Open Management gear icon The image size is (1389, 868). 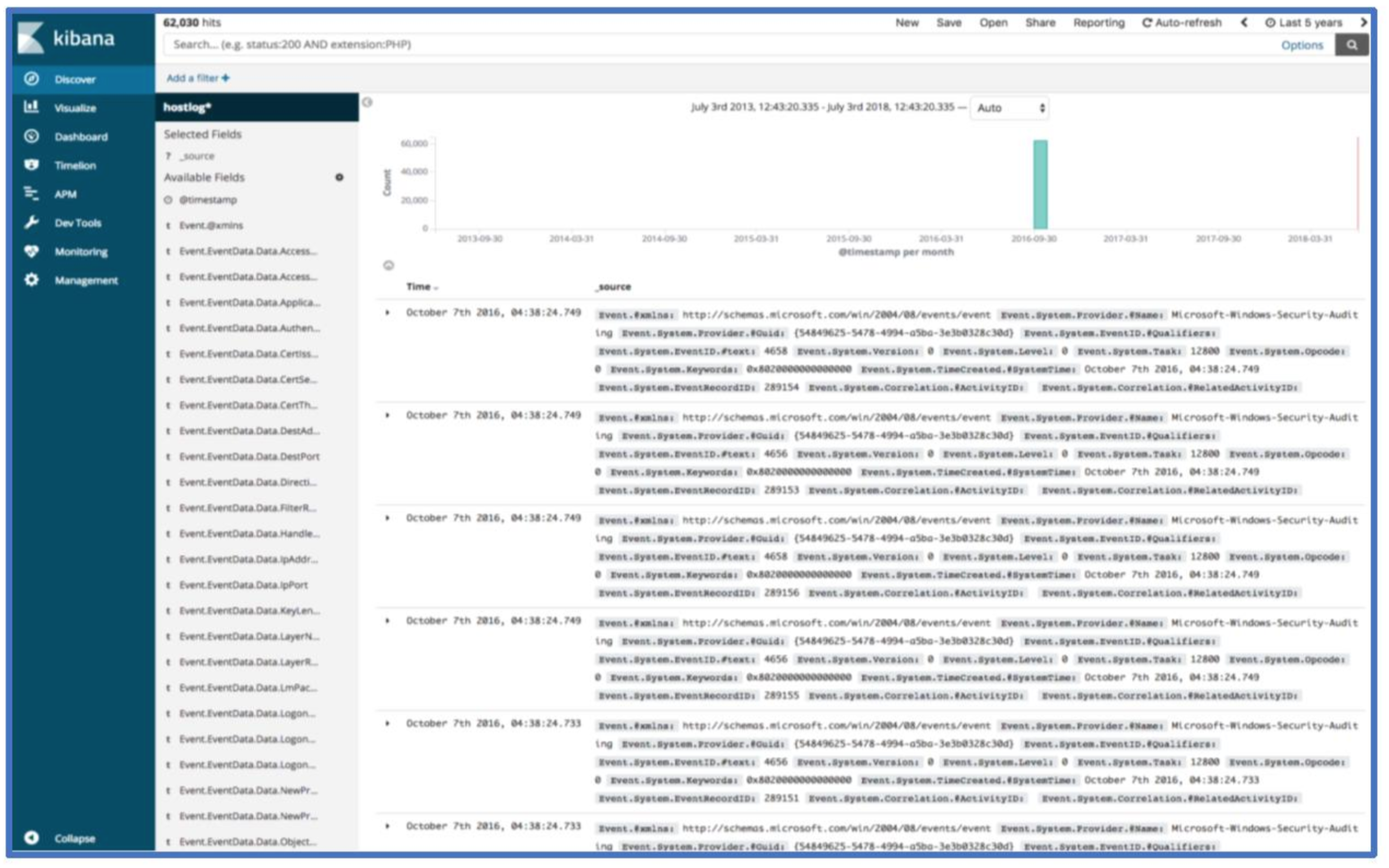[32, 280]
